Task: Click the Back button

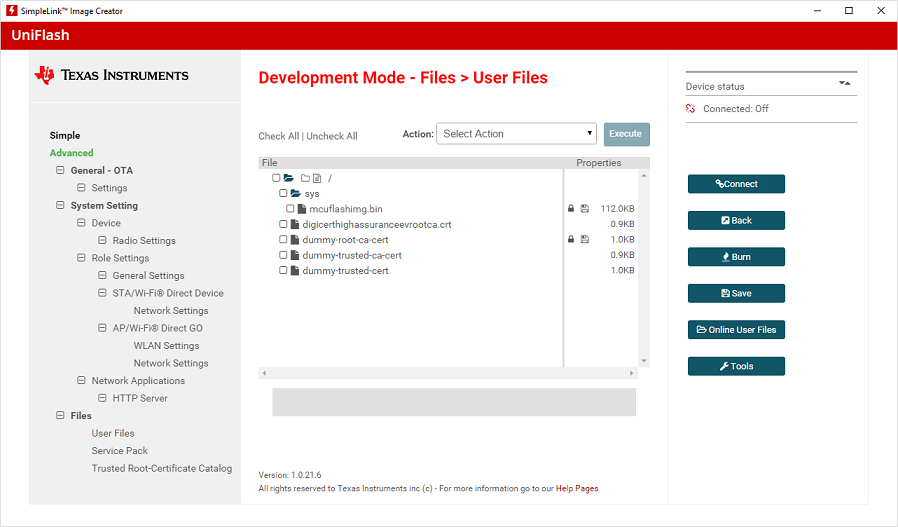Action: point(736,221)
